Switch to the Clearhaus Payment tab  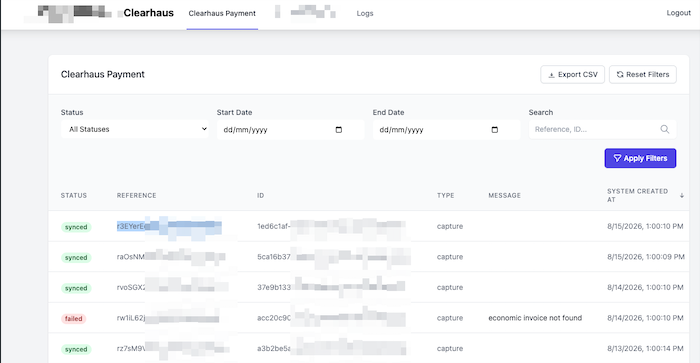coord(222,13)
